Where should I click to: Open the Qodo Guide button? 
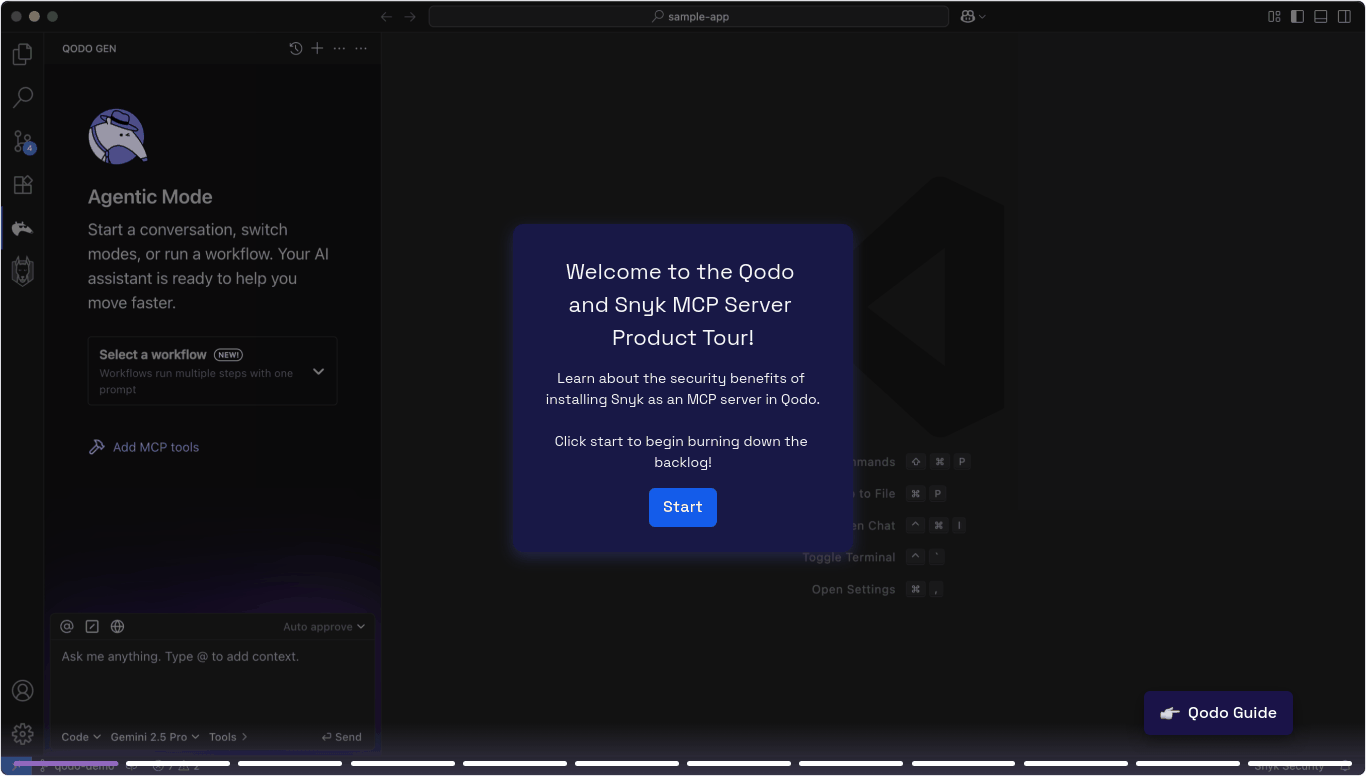click(1218, 713)
